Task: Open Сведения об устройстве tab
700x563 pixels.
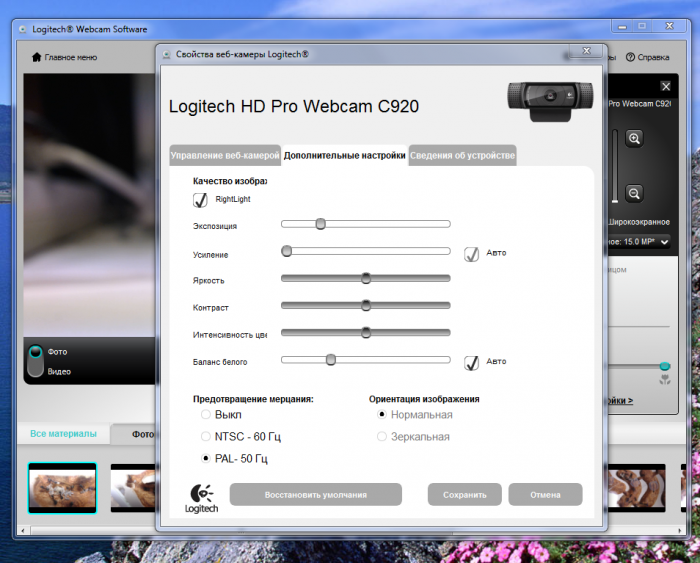Action: pos(462,156)
